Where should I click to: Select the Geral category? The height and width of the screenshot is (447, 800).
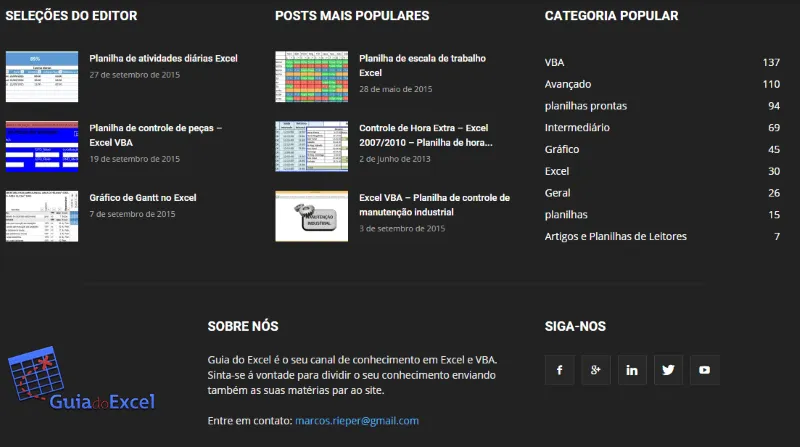[557, 193]
